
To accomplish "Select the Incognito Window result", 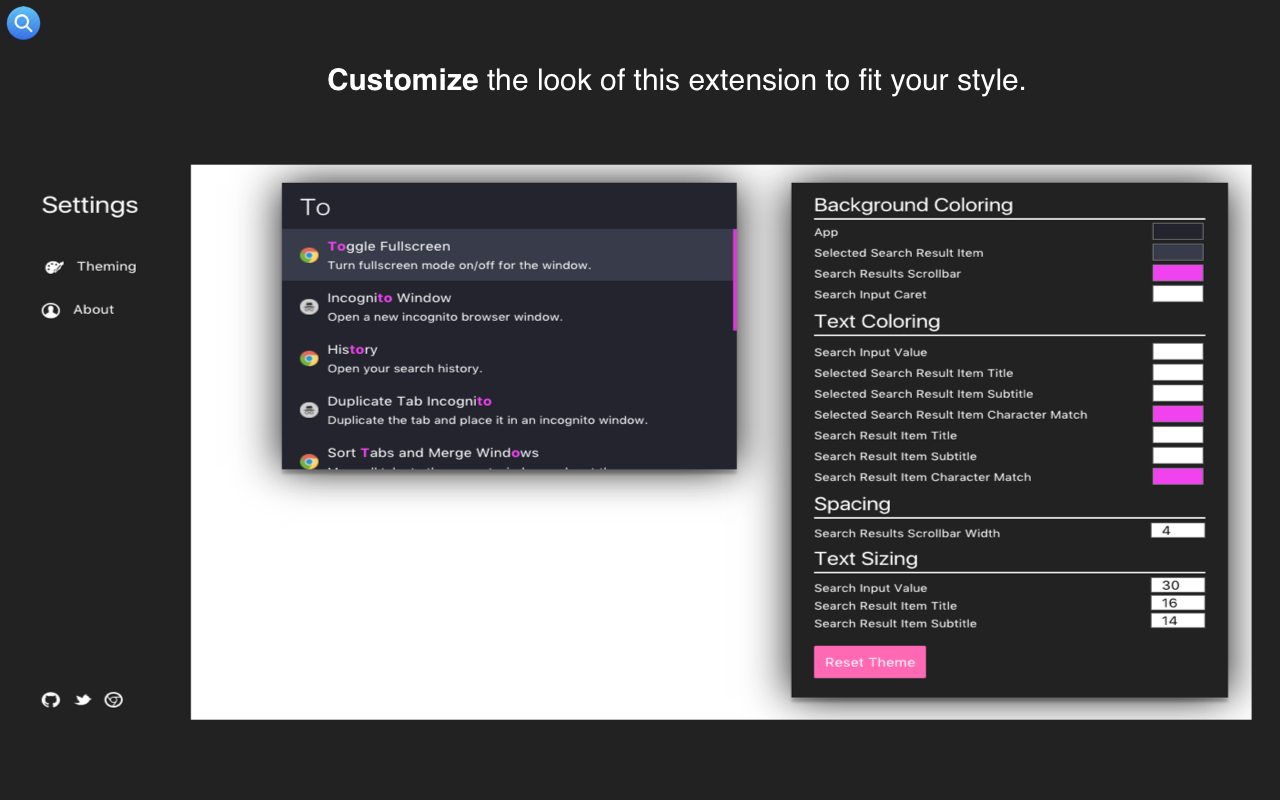I will point(508,307).
